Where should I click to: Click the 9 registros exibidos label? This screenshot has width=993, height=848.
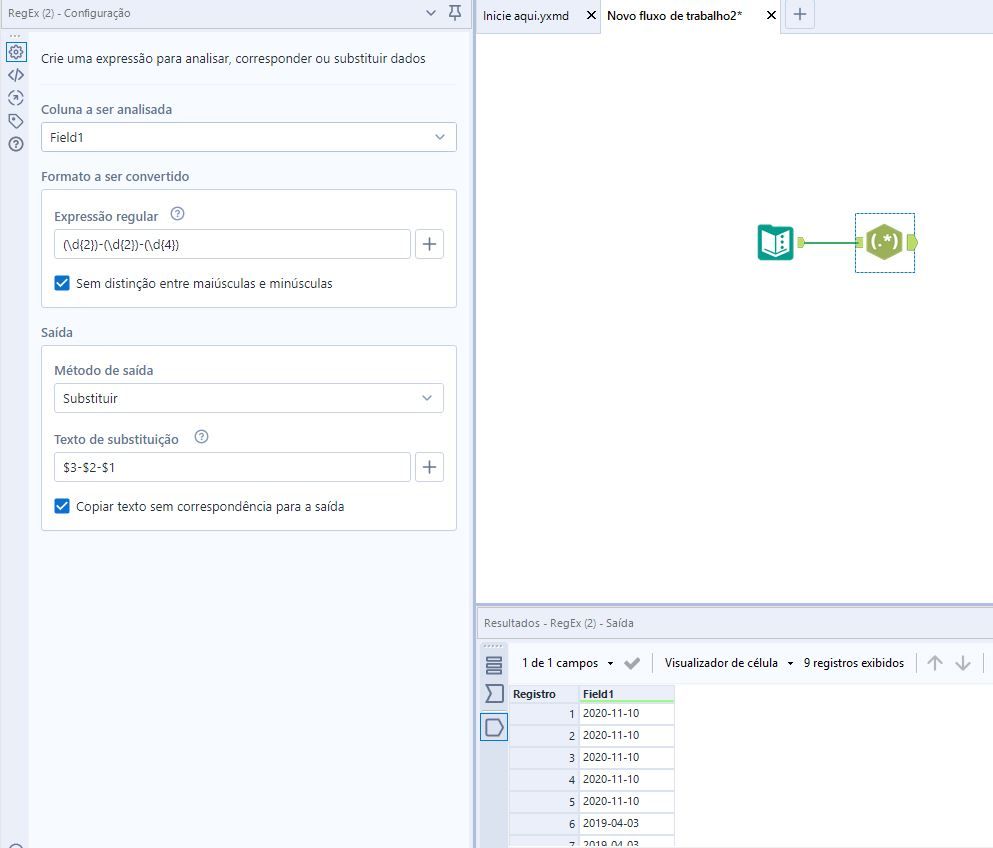[x=854, y=663]
